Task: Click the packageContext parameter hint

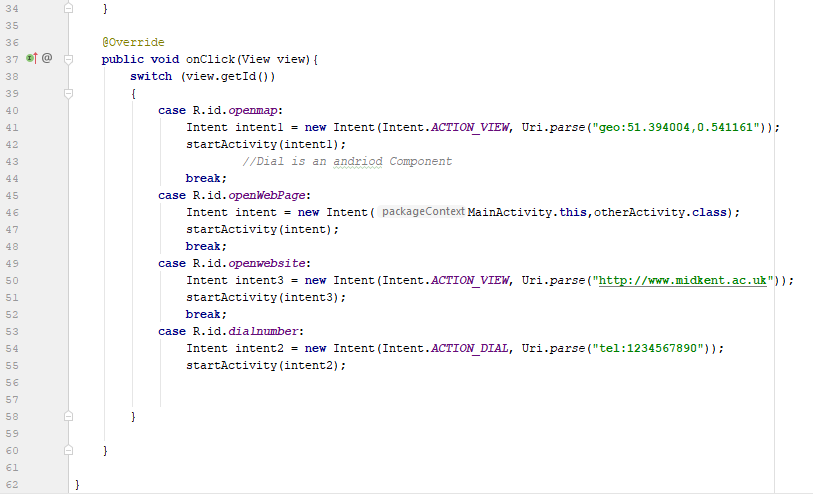Action: [x=423, y=211]
